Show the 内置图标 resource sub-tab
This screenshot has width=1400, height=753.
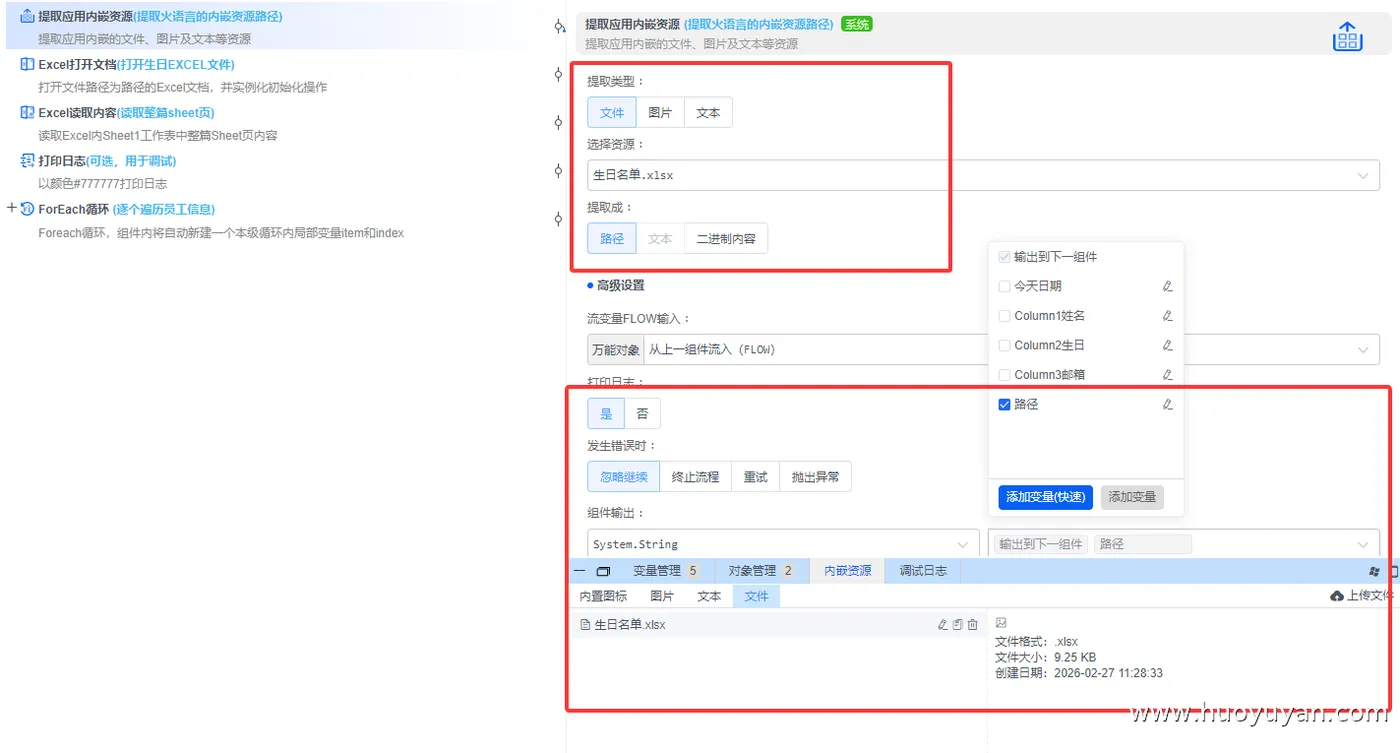(603, 596)
